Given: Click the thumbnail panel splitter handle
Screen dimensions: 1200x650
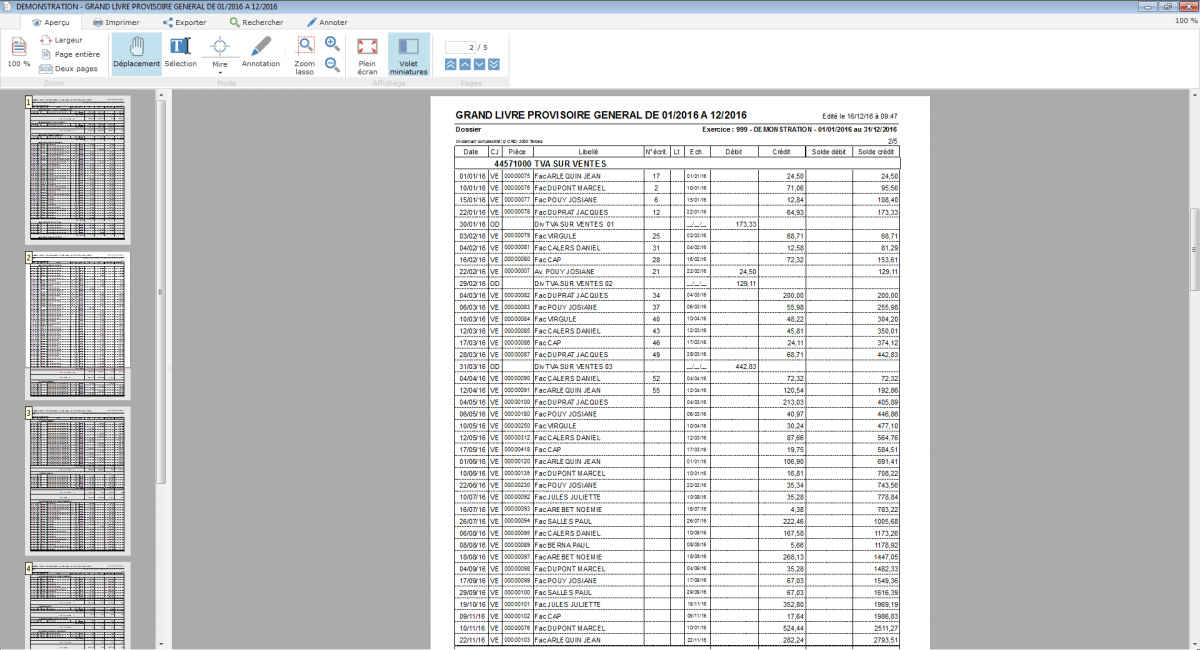Looking at the screenshot, I should [x=170, y=370].
